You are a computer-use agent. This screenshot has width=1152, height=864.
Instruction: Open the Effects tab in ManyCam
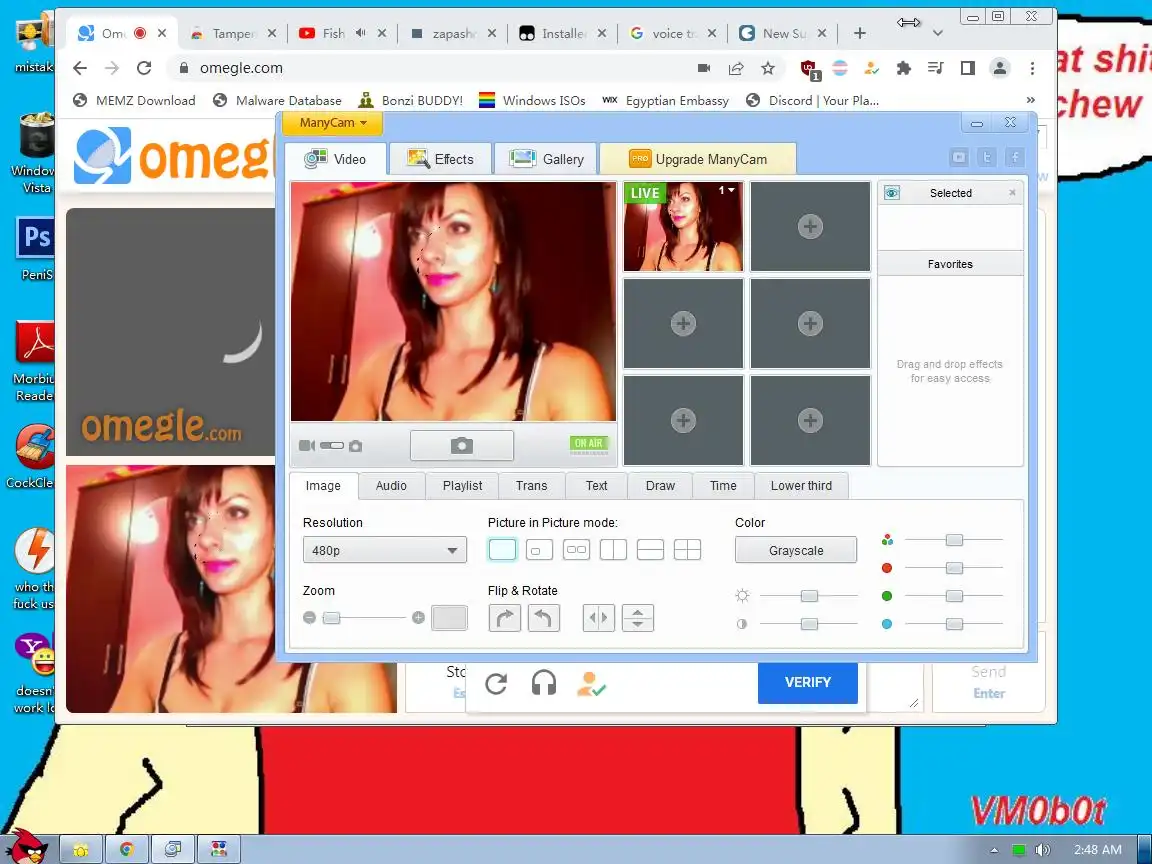pos(440,159)
